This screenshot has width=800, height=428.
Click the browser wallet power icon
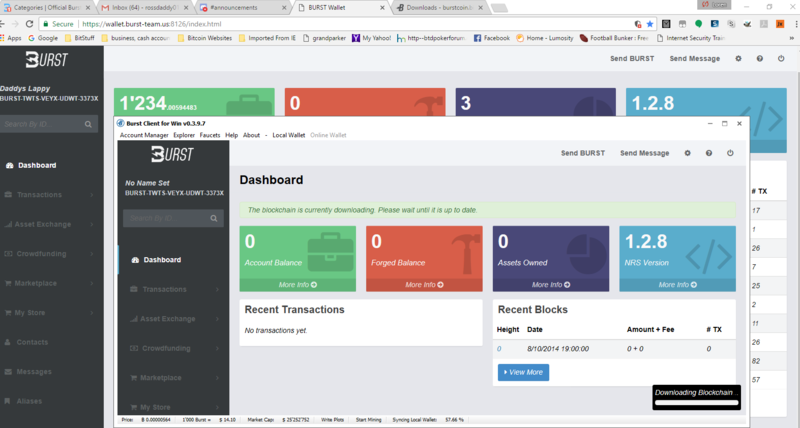pos(782,59)
